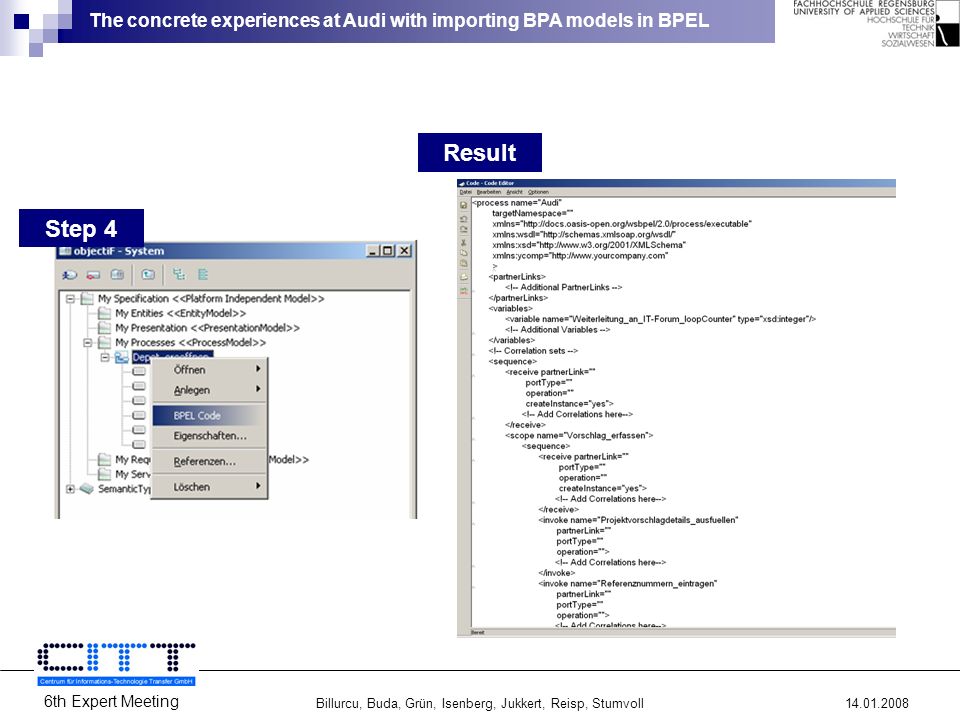Click the My Processes folder icon
Viewport: 960px width, 720px height.
click(105, 343)
